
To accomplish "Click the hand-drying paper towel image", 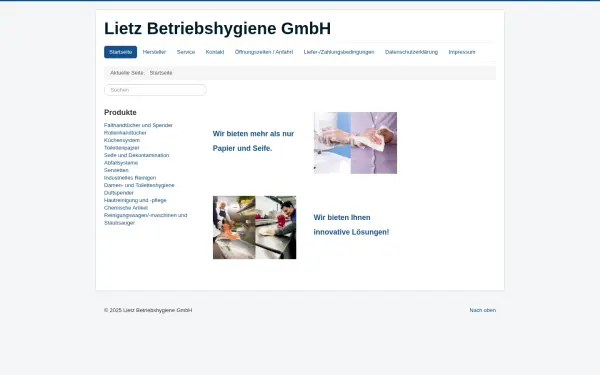I will (355, 143).
